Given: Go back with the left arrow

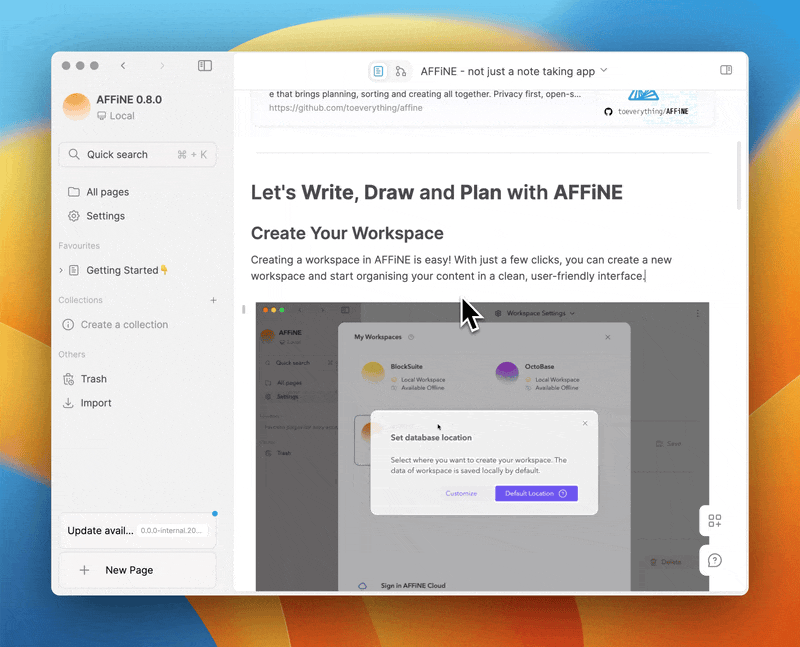Looking at the screenshot, I should click(123, 66).
